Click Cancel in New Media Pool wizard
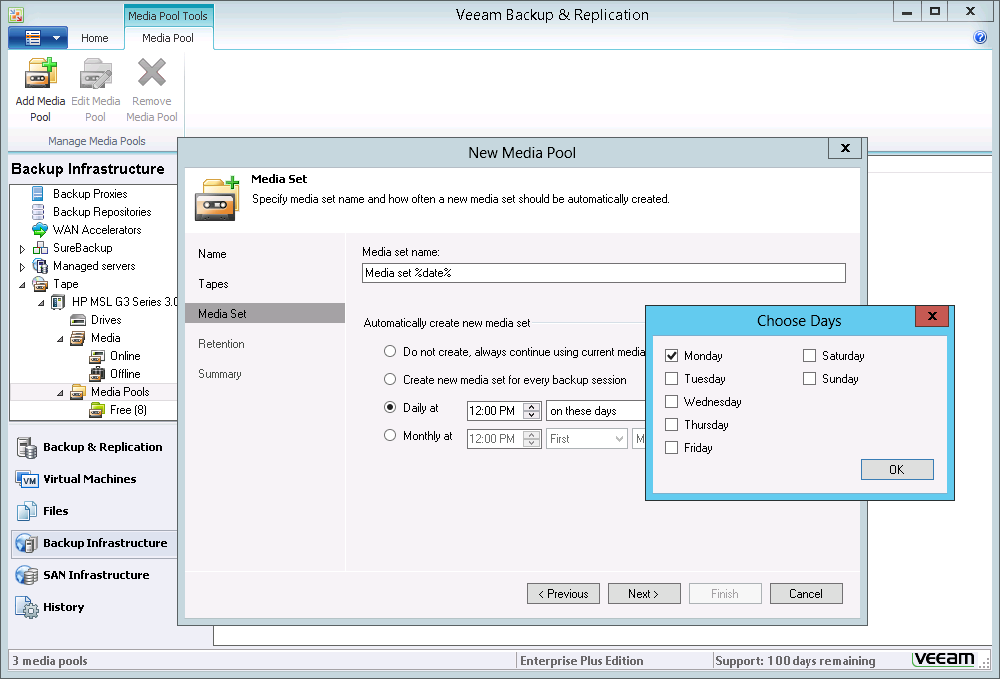1000x679 pixels. (806, 594)
